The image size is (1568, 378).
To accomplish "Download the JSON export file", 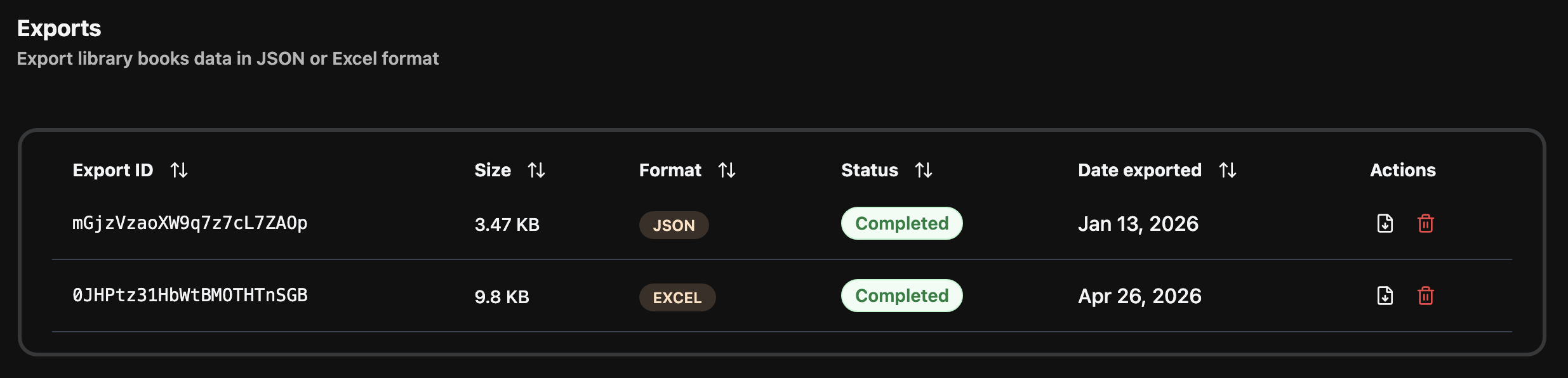I will point(1384,224).
